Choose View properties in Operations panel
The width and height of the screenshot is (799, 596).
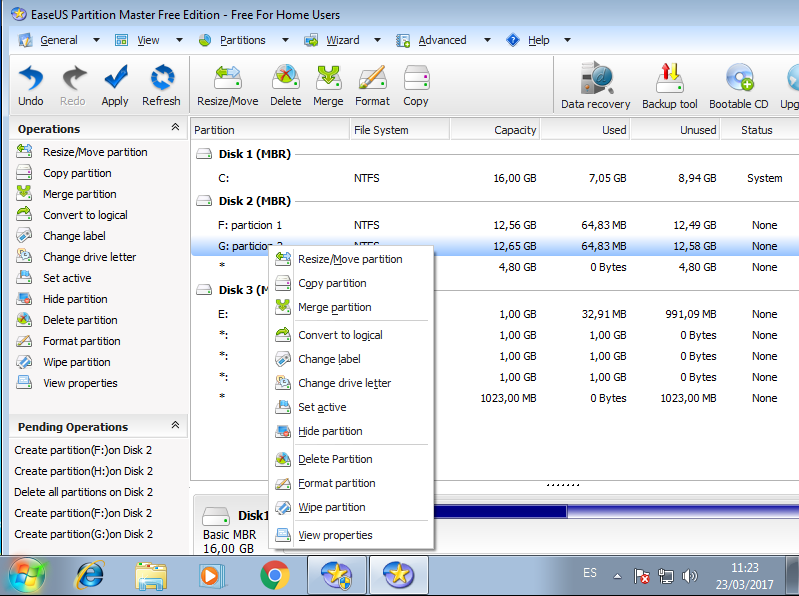(67, 383)
